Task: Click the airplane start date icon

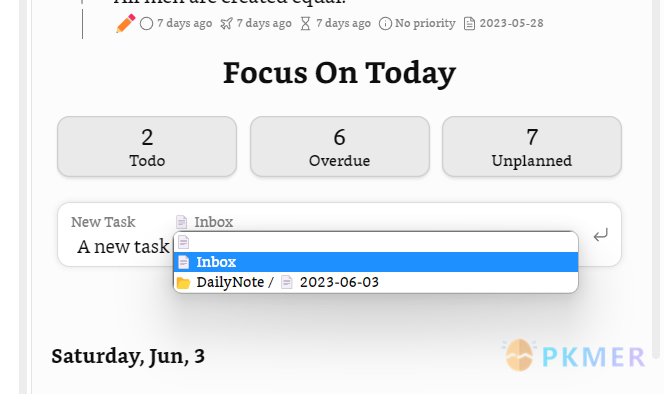Action: [x=227, y=24]
